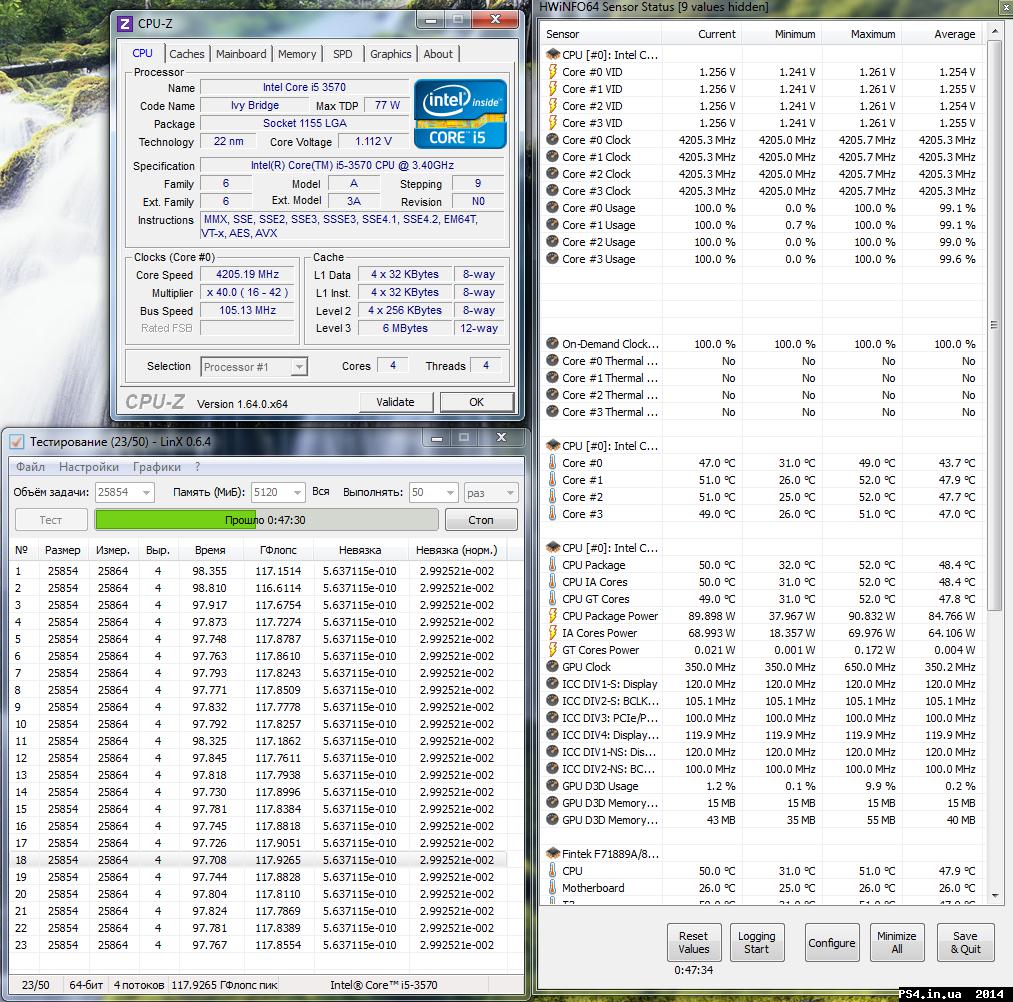Viewport: 1013px width, 1002px height.
Task: Click Save & Quit in HWiNFO64
Action: (x=965, y=942)
